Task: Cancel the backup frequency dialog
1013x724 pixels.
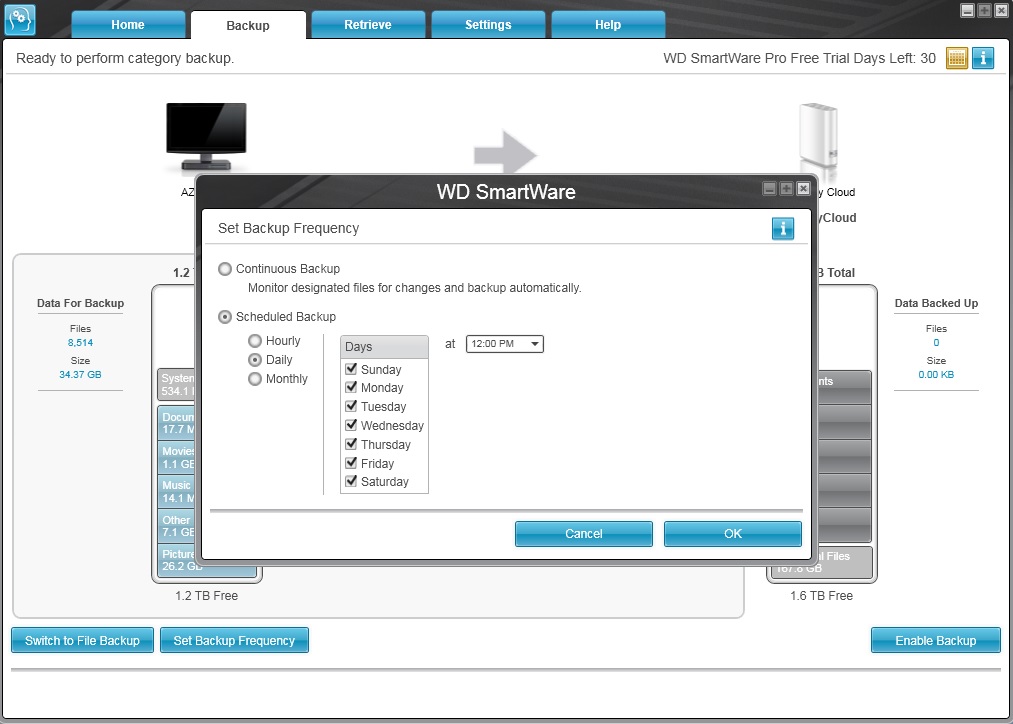Action: click(x=583, y=534)
